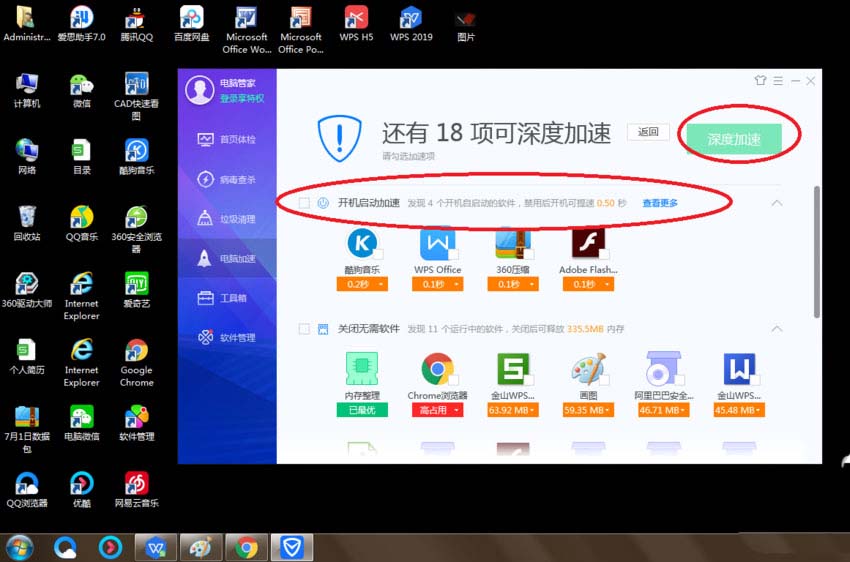Click the 优酷 desktop icon

(81, 484)
